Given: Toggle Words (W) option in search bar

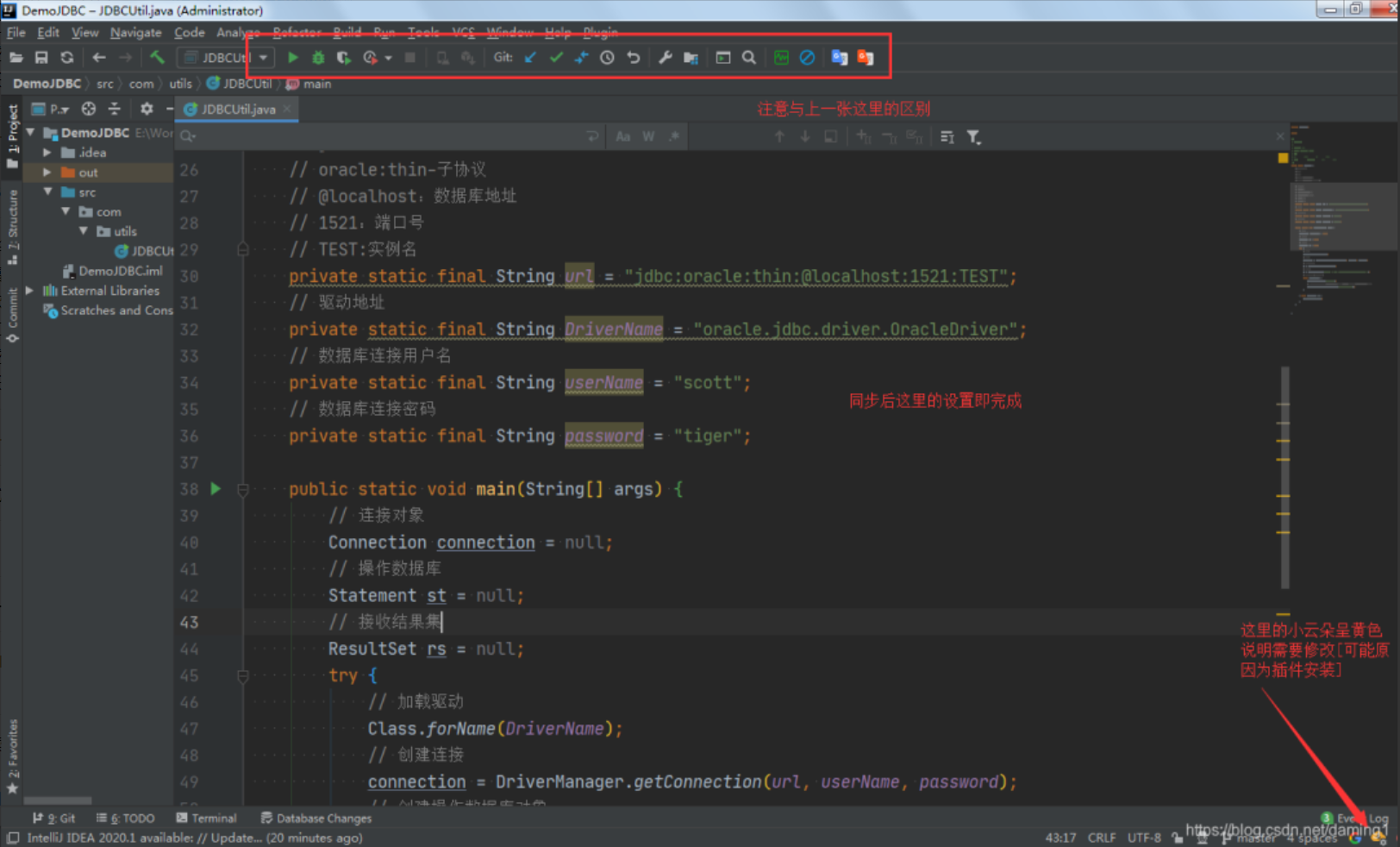Looking at the screenshot, I should [648, 136].
